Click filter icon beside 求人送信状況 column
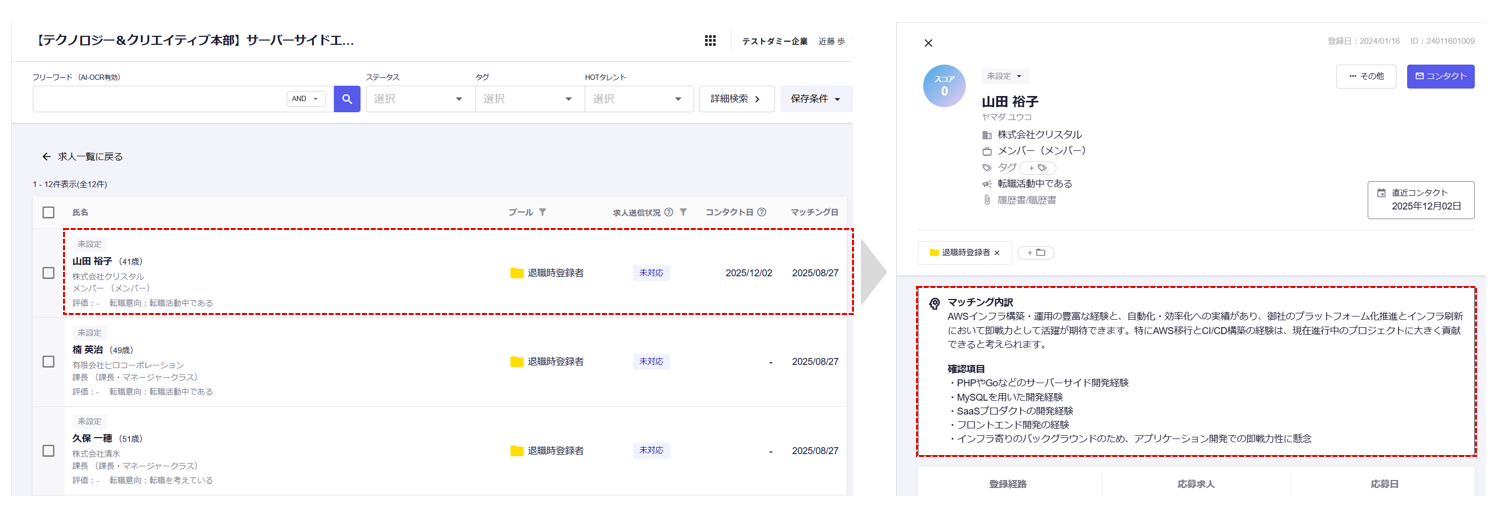 coord(684,212)
